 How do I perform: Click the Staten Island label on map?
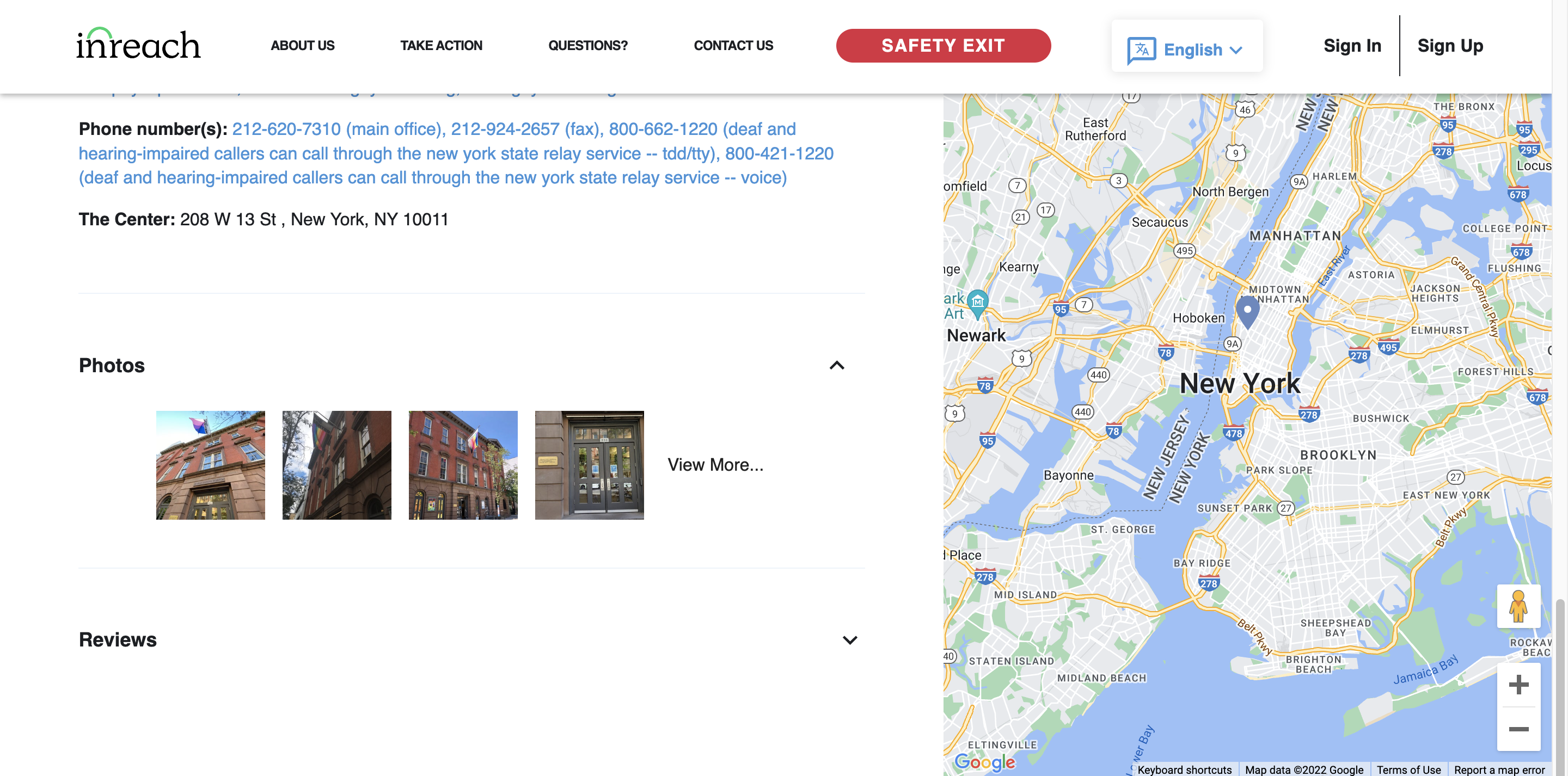point(1011,661)
